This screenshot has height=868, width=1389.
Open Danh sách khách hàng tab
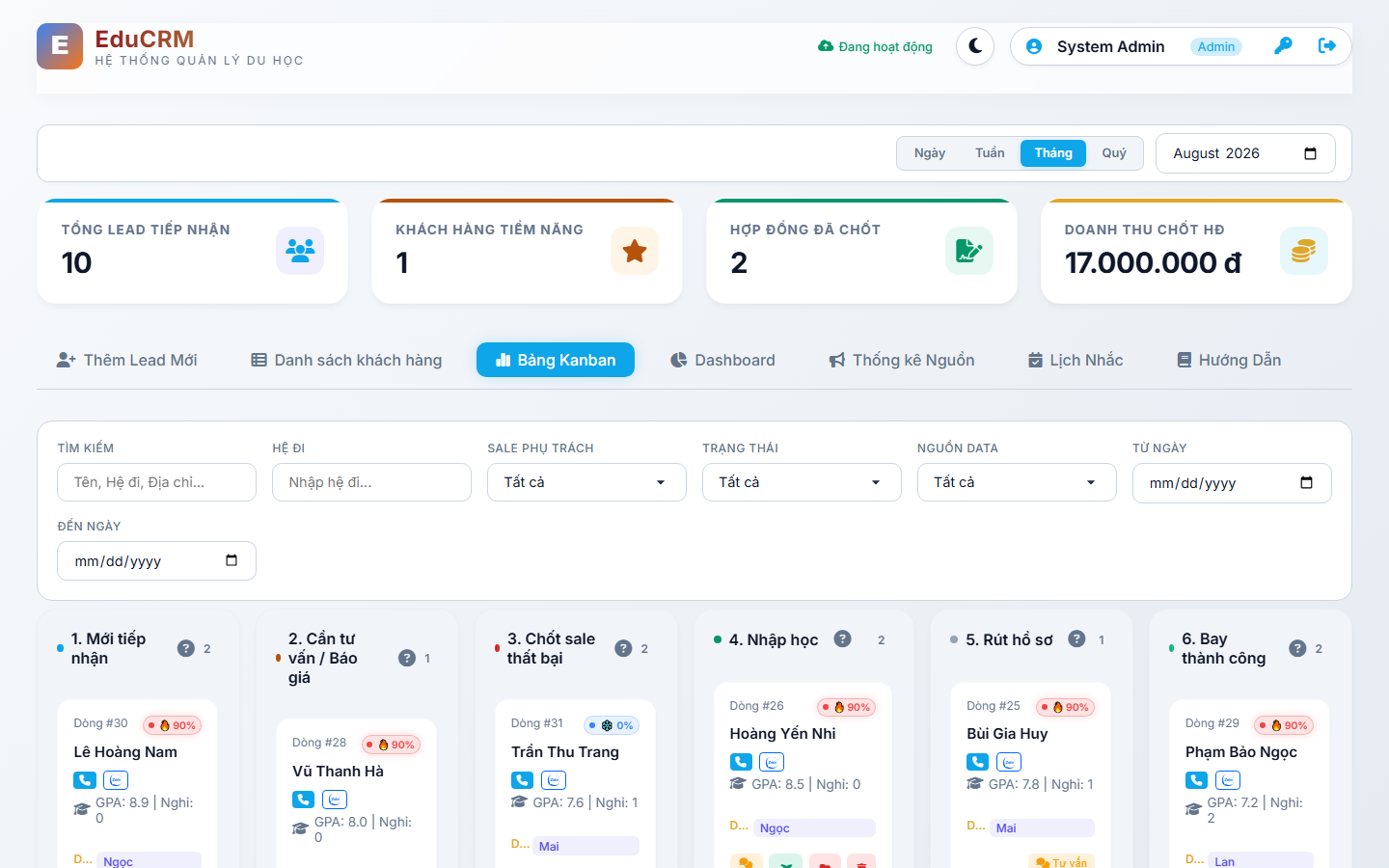[346, 360]
